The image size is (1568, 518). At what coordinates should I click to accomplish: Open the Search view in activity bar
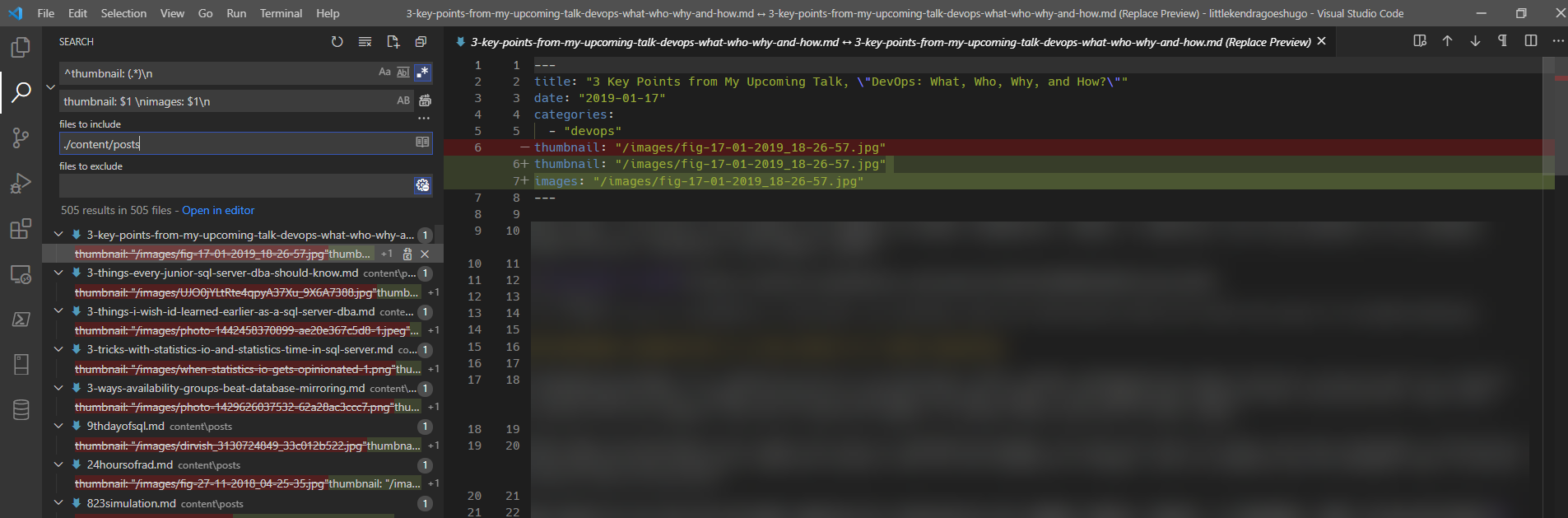(x=21, y=92)
